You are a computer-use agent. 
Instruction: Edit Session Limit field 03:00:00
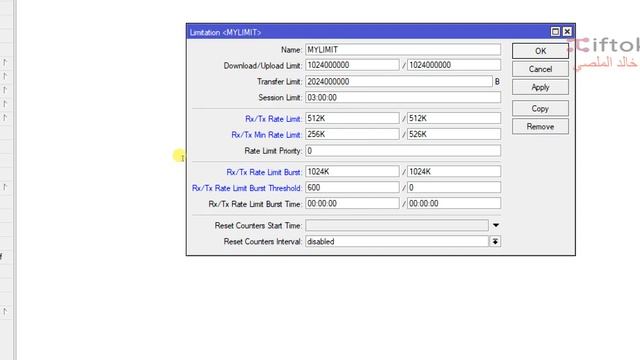(x=403, y=98)
